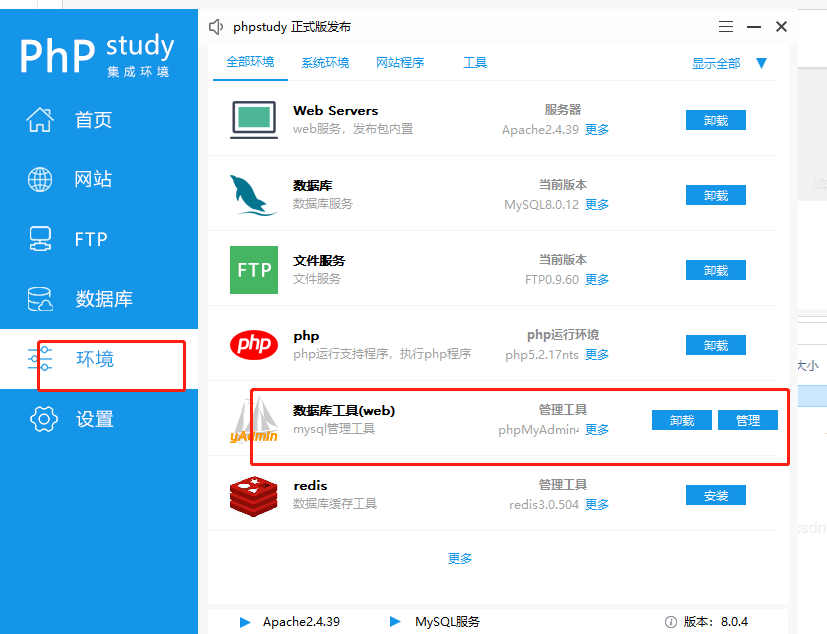Image resolution: width=827 pixels, height=634 pixels.
Task: Click the redis red cube icon
Action: (x=254, y=496)
